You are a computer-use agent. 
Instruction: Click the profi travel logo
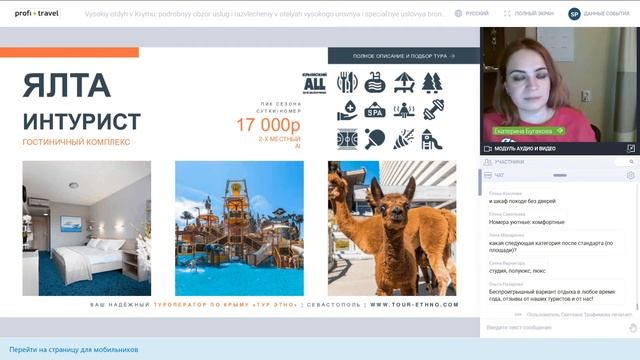37,13
